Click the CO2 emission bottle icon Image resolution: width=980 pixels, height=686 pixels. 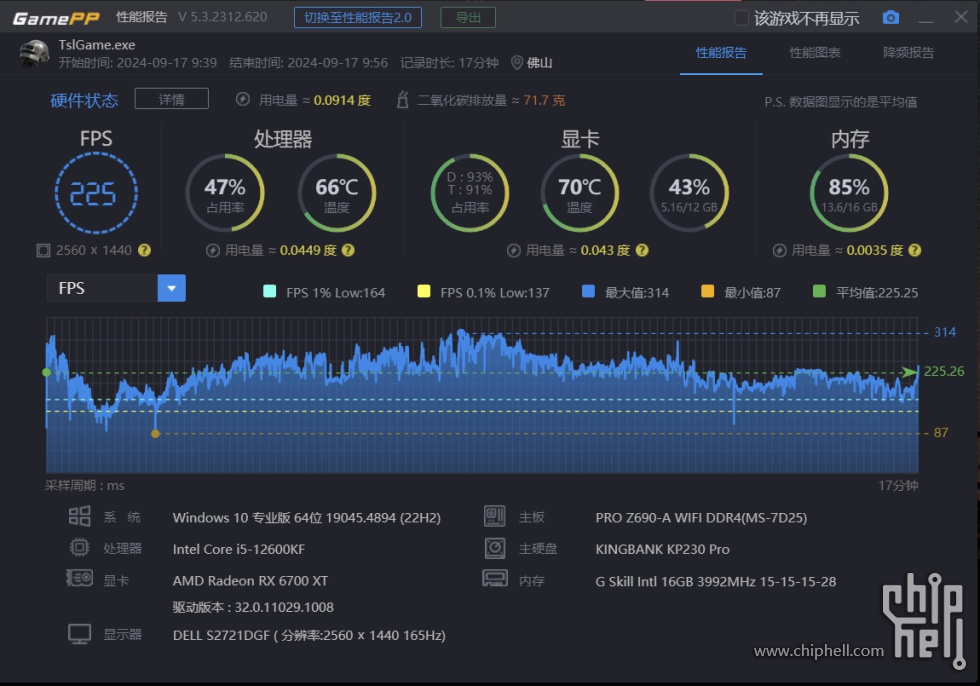(x=402, y=99)
